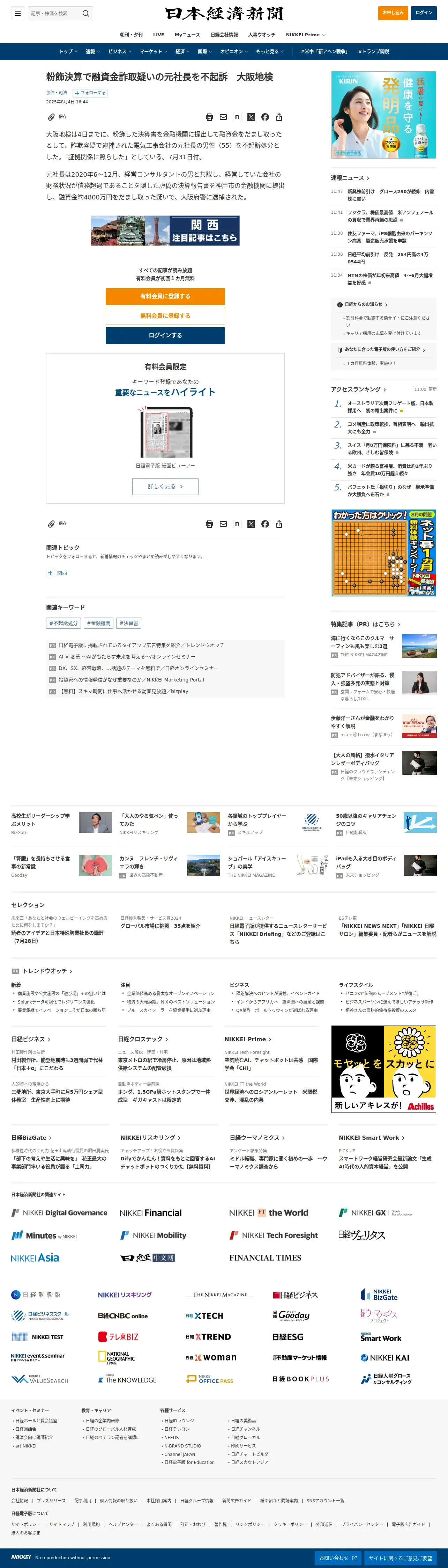This screenshot has height=1568, width=448.
Task: Click the print icon above 関連トピック
Action: (x=209, y=524)
